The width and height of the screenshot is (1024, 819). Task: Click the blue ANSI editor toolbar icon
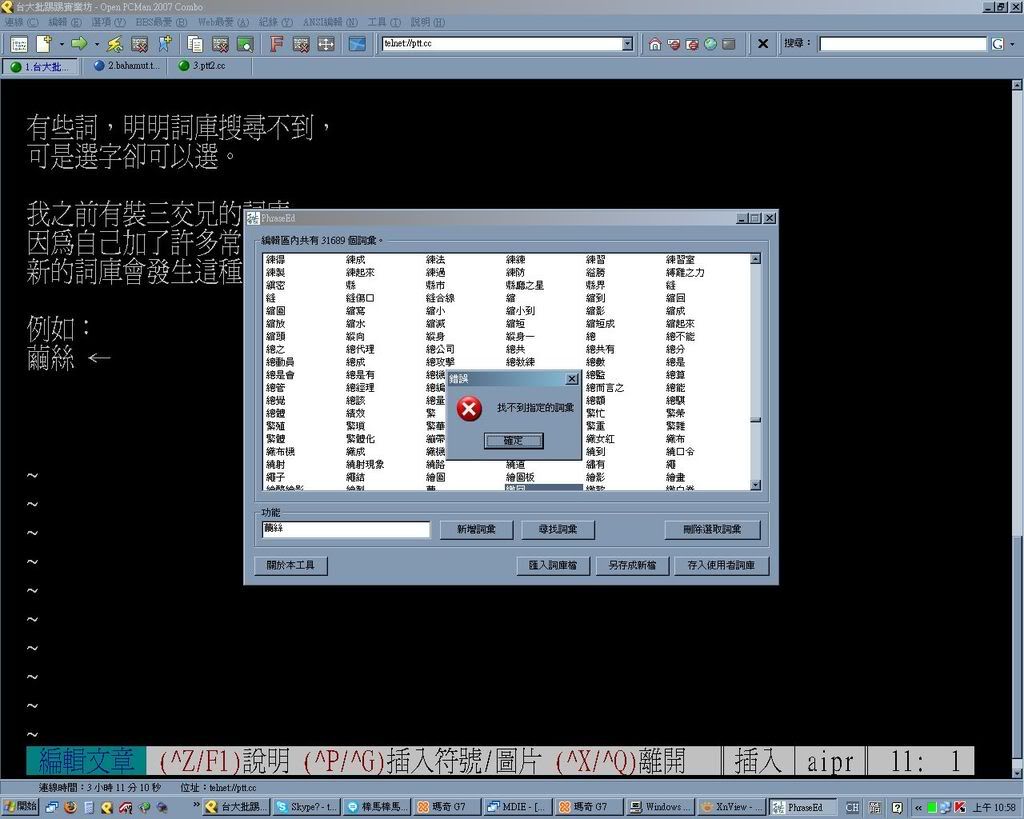[x=357, y=44]
